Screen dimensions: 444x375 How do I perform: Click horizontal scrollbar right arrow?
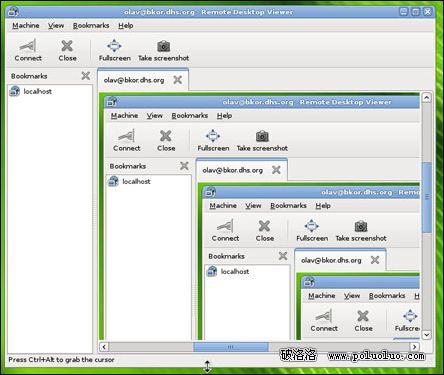[415, 347]
